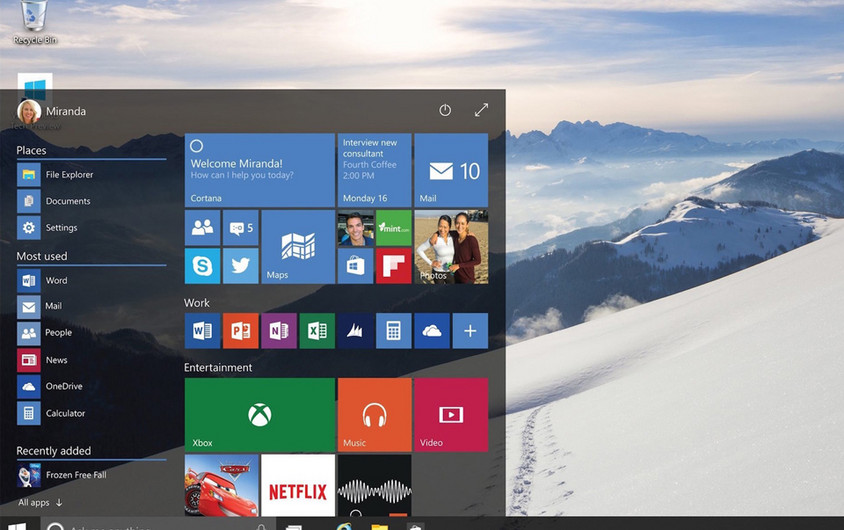The height and width of the screenshot is (530, 844).
Task: Launch the OneNote tile in Work group
Action: pos(279,331)
